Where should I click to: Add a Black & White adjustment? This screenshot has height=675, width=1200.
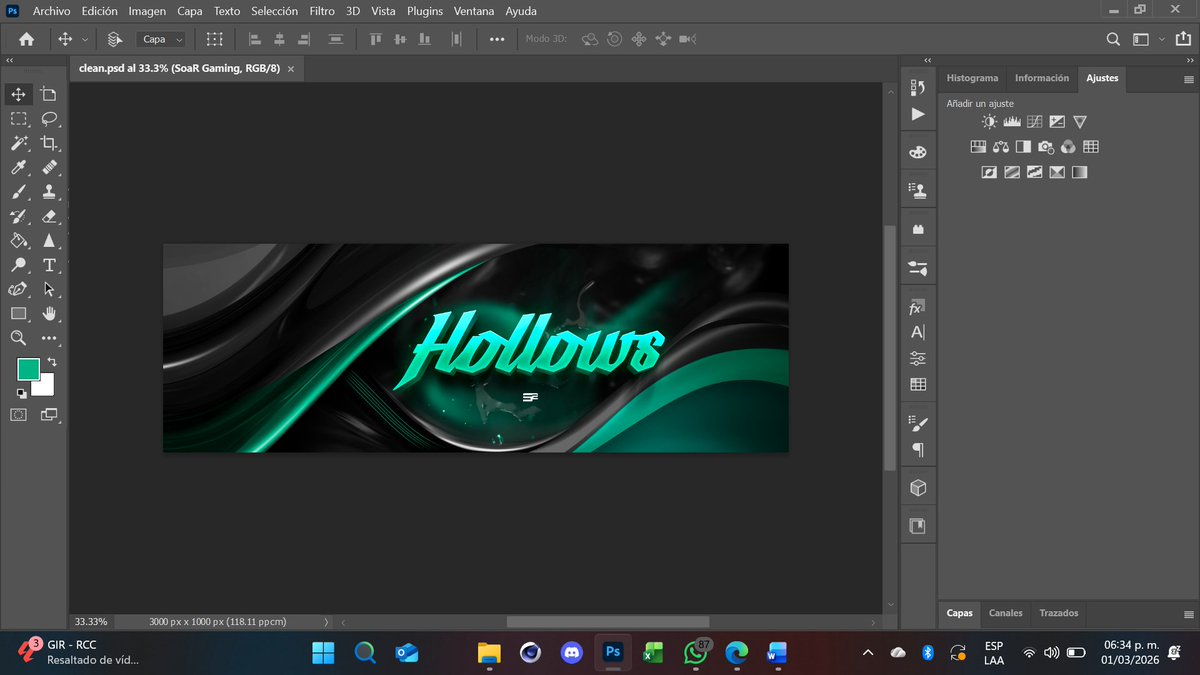click(x=1023, y=147)
